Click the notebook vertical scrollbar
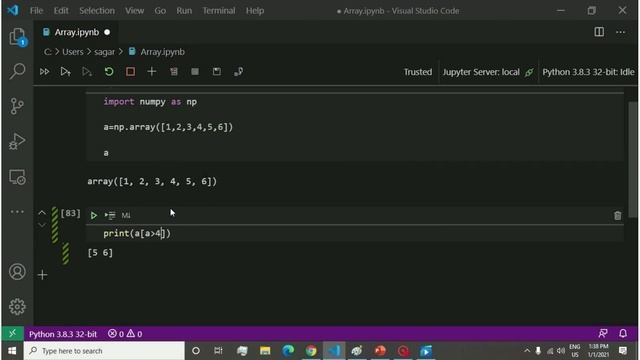 pyautogui.click(x=633, y=159)
